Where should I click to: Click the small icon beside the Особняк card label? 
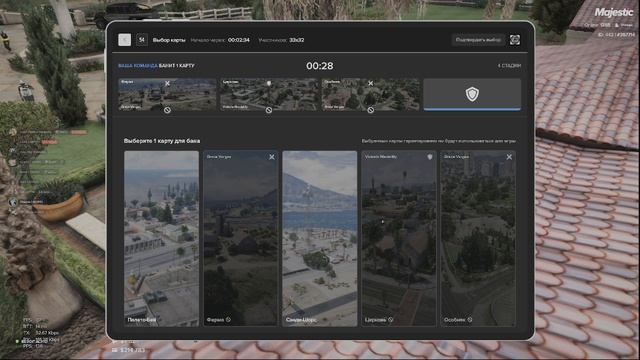[x=470, y=320]
